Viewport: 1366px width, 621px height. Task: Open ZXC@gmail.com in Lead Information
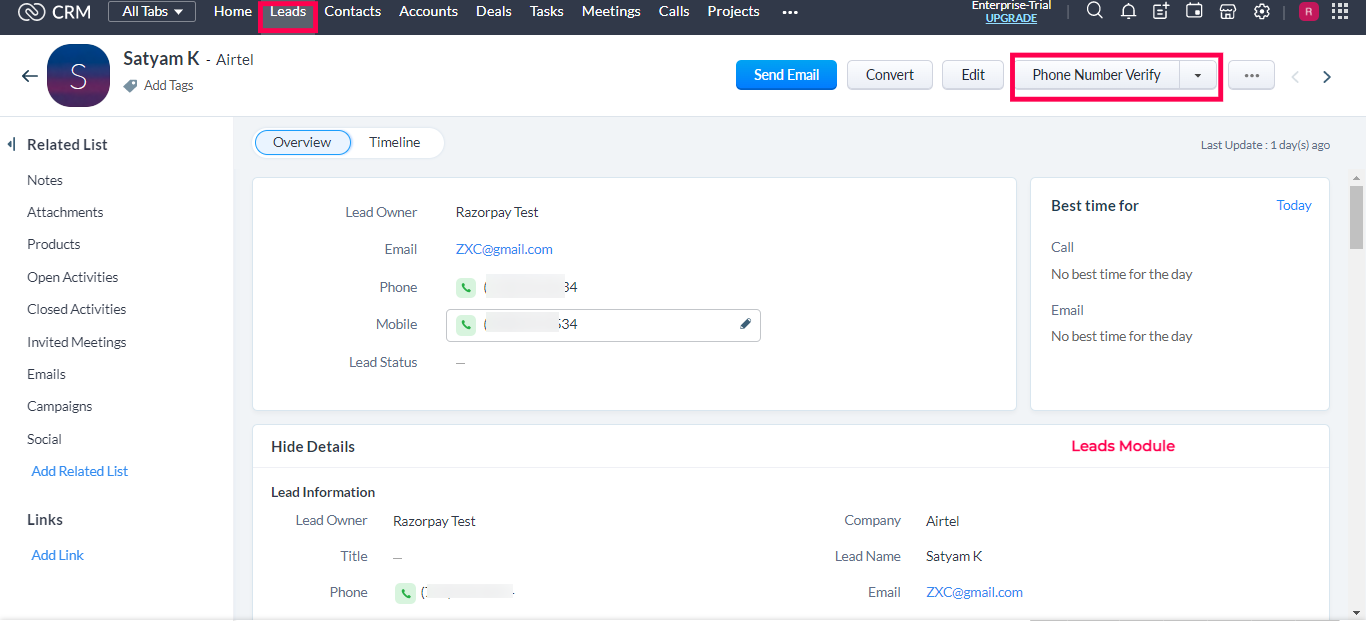tap(974, 592)
